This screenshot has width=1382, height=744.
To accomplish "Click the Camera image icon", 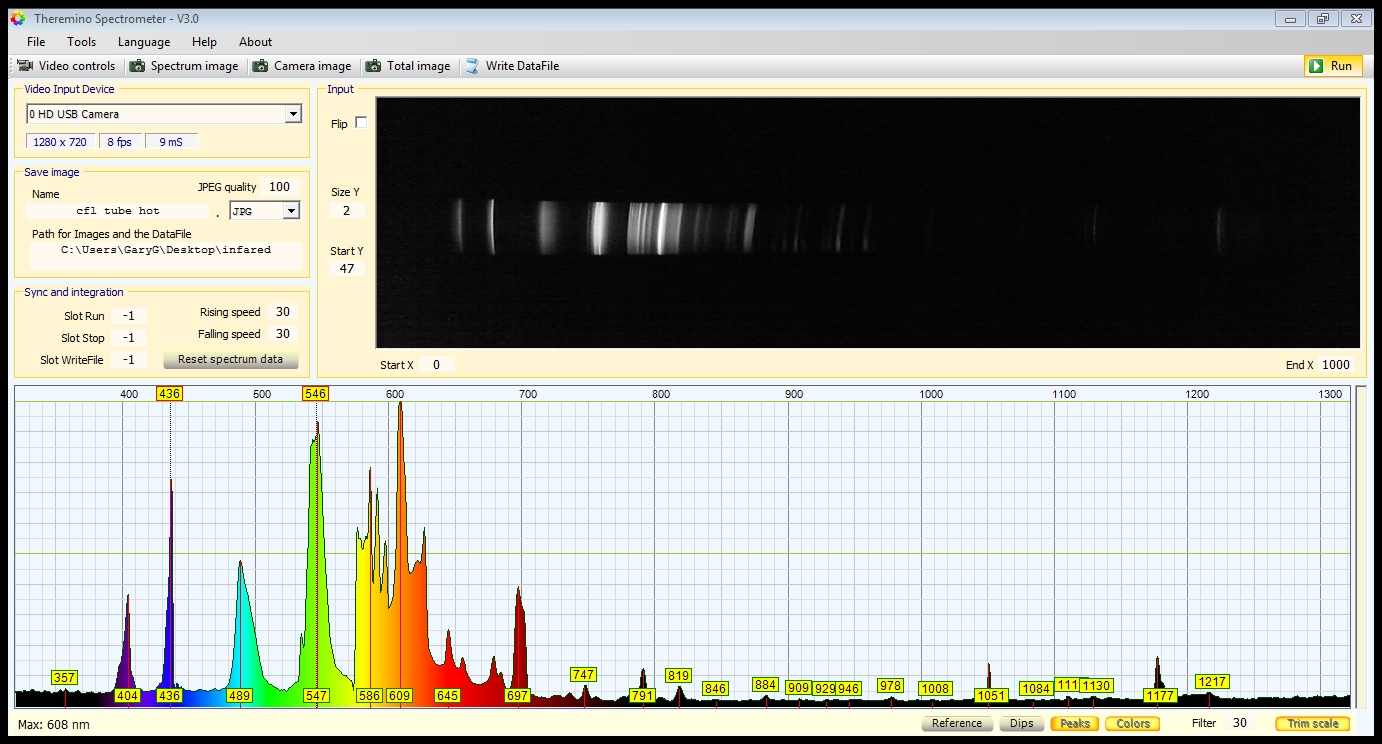I will click(260, 66).
